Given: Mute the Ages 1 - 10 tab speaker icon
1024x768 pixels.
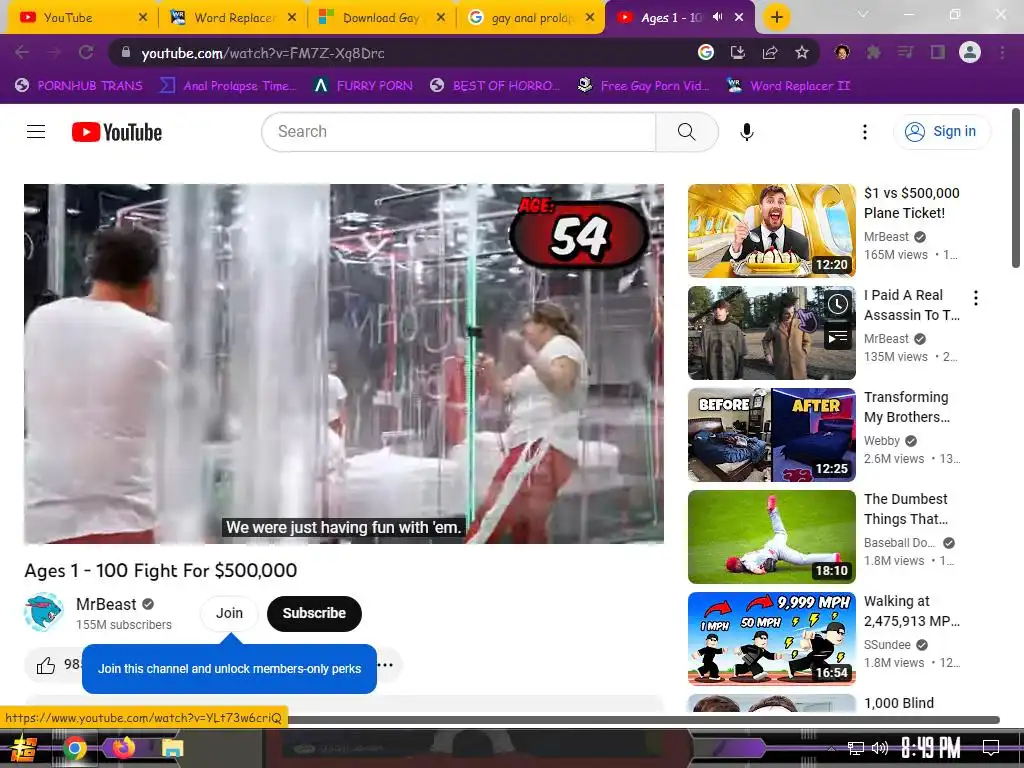Looking at the screenshot, I should click(x=718, y=17).
